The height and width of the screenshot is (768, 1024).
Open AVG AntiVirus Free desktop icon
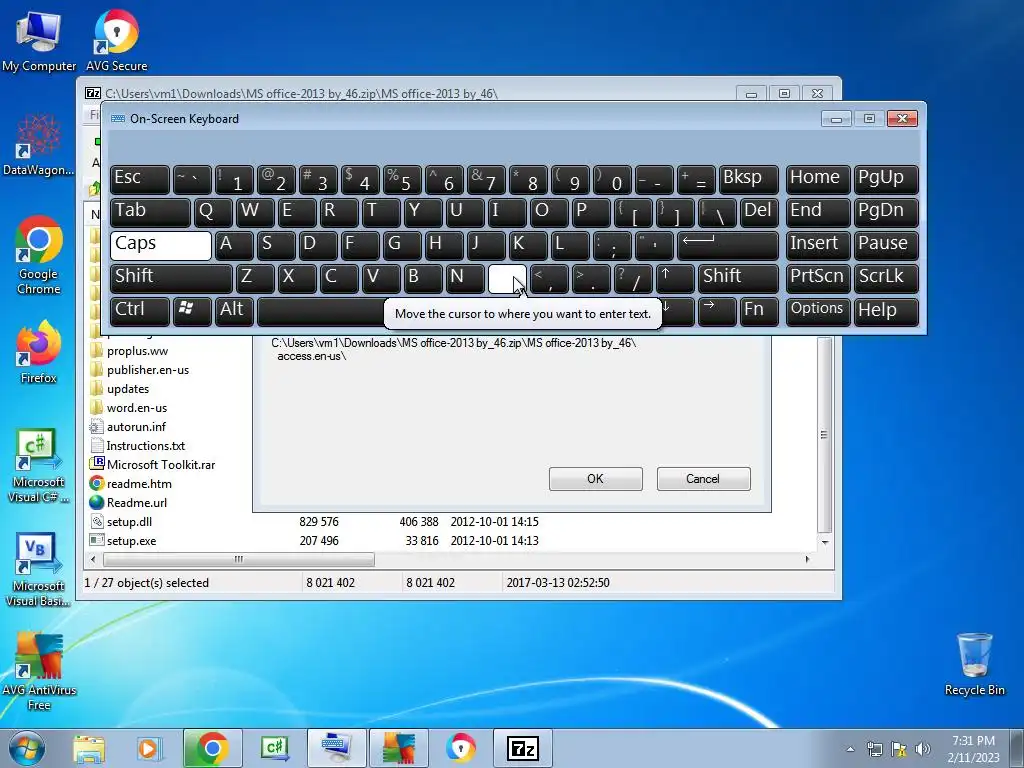tap(39, 671)
